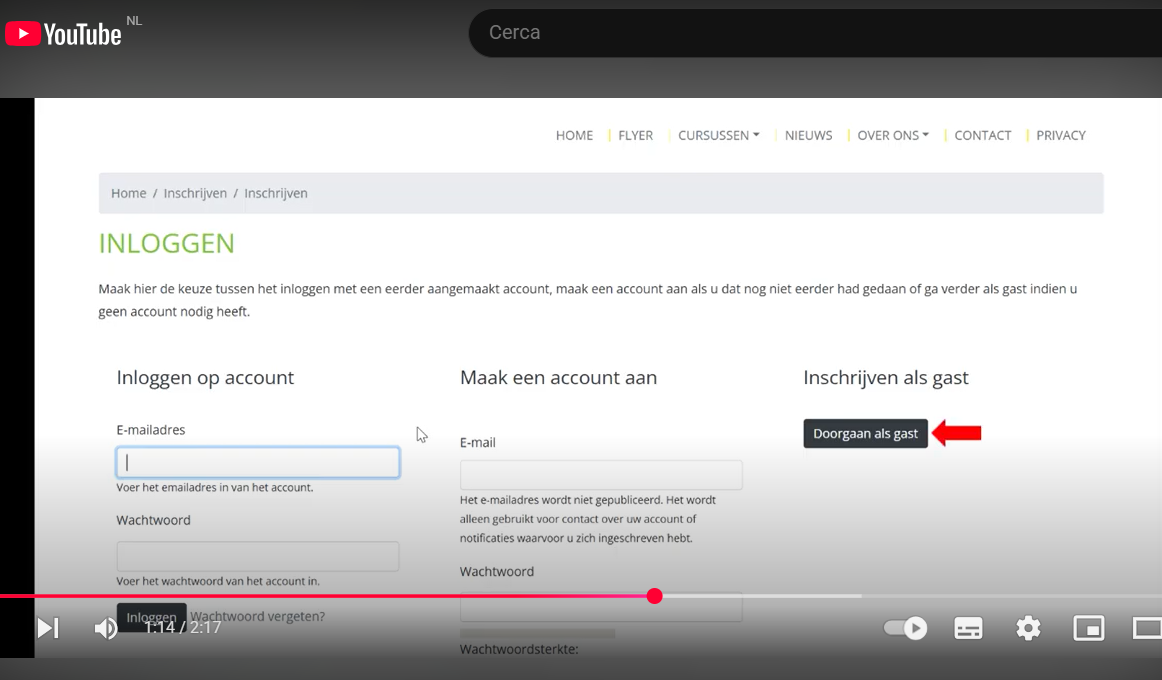1162x680 pixels.
Task: Activate the miniplayer icon
Action: pyautogui.click(x=1088, y=628)
